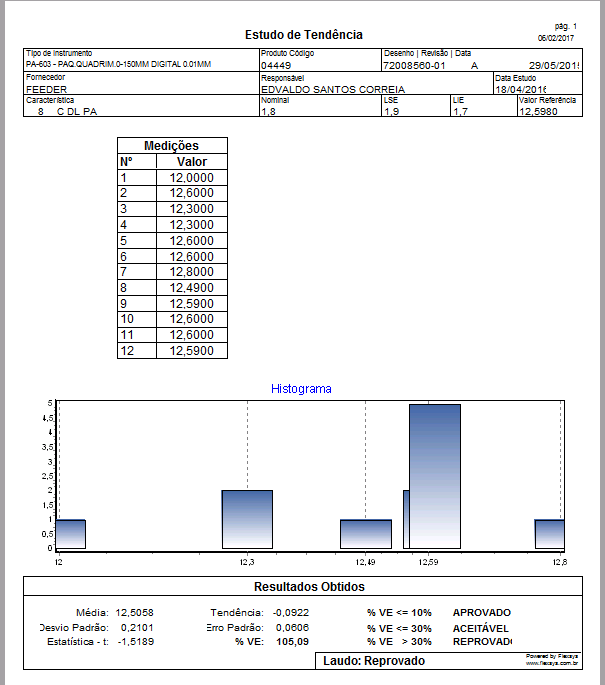Select drawing number 72008560-01
This screenshot has width=605, height=685.
coord(414,66)
